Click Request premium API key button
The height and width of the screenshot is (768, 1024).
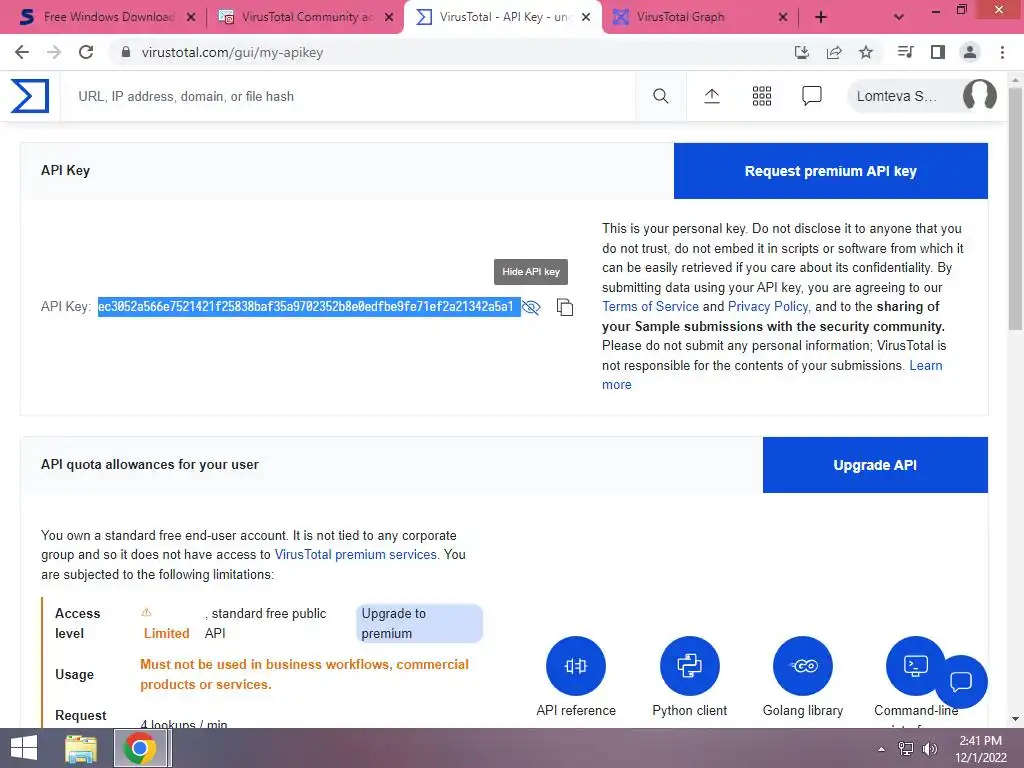click(831, 171)
